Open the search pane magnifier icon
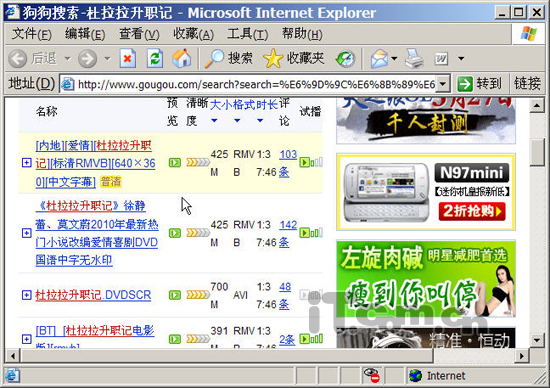 click(214, 58)
